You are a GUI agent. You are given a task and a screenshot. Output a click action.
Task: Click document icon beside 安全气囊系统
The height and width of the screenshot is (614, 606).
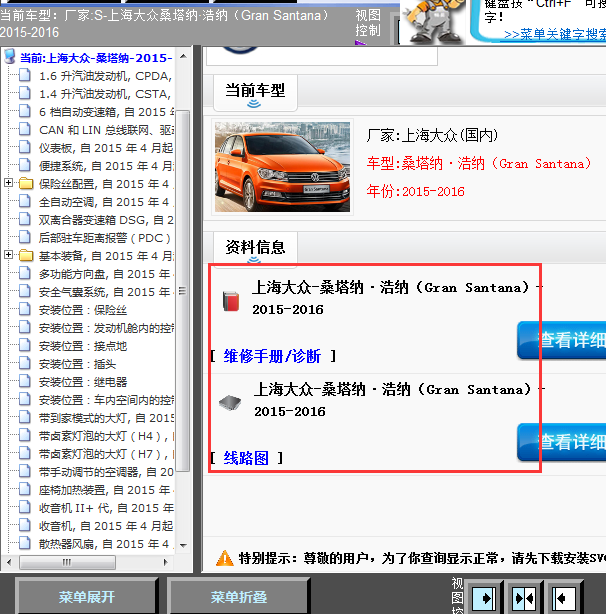click(25, 291)
